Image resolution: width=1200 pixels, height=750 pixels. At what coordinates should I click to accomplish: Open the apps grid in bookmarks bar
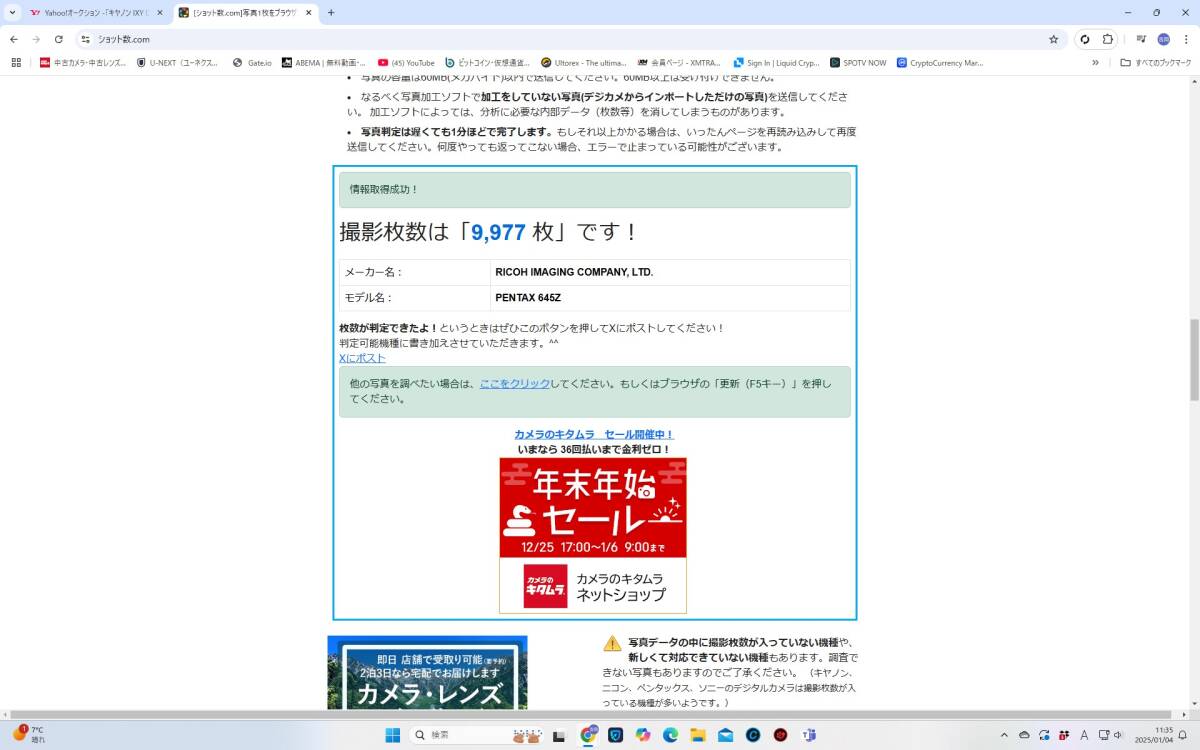coord(16,62)
